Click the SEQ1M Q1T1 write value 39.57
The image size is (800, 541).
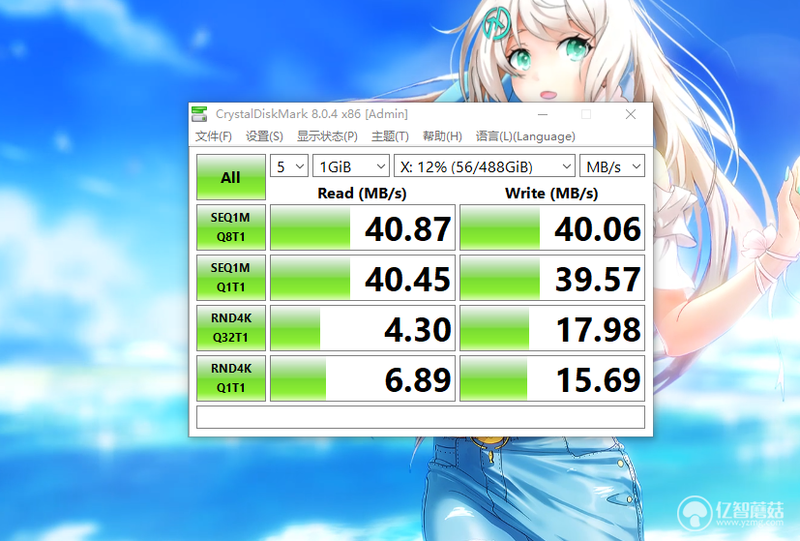click(x=552, y=278)
